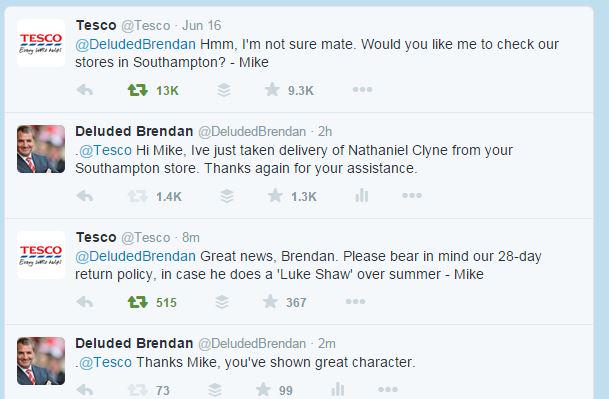This screenshot has width=609, height=399.
Task: Open more options on Tesco's Jun 16 tweet
Action: coord(362,90)
